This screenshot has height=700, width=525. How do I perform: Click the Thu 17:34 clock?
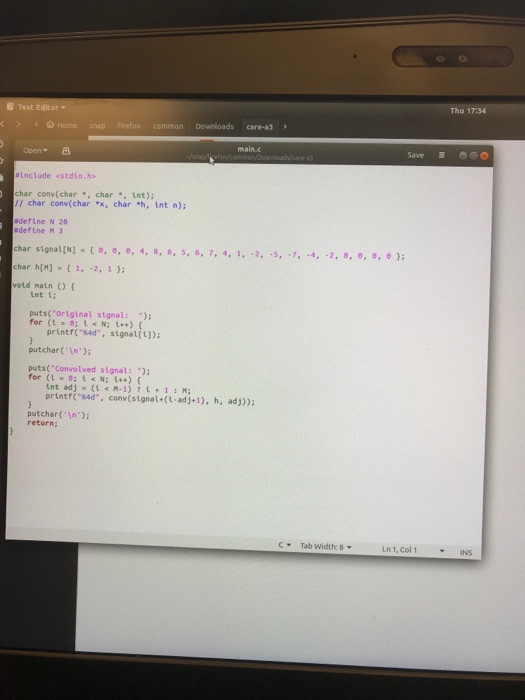coord(467,111)
